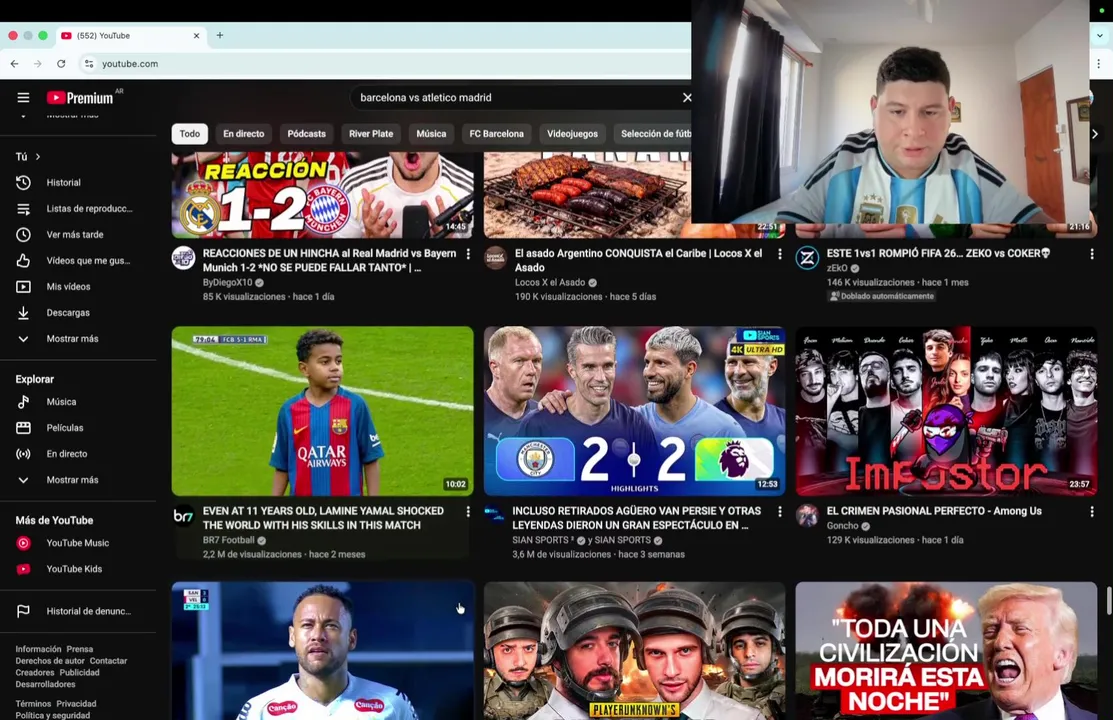Open options menu for ByDiegoX10 reaction video
The image size is (1113, 720).
(x=468, y=253)
